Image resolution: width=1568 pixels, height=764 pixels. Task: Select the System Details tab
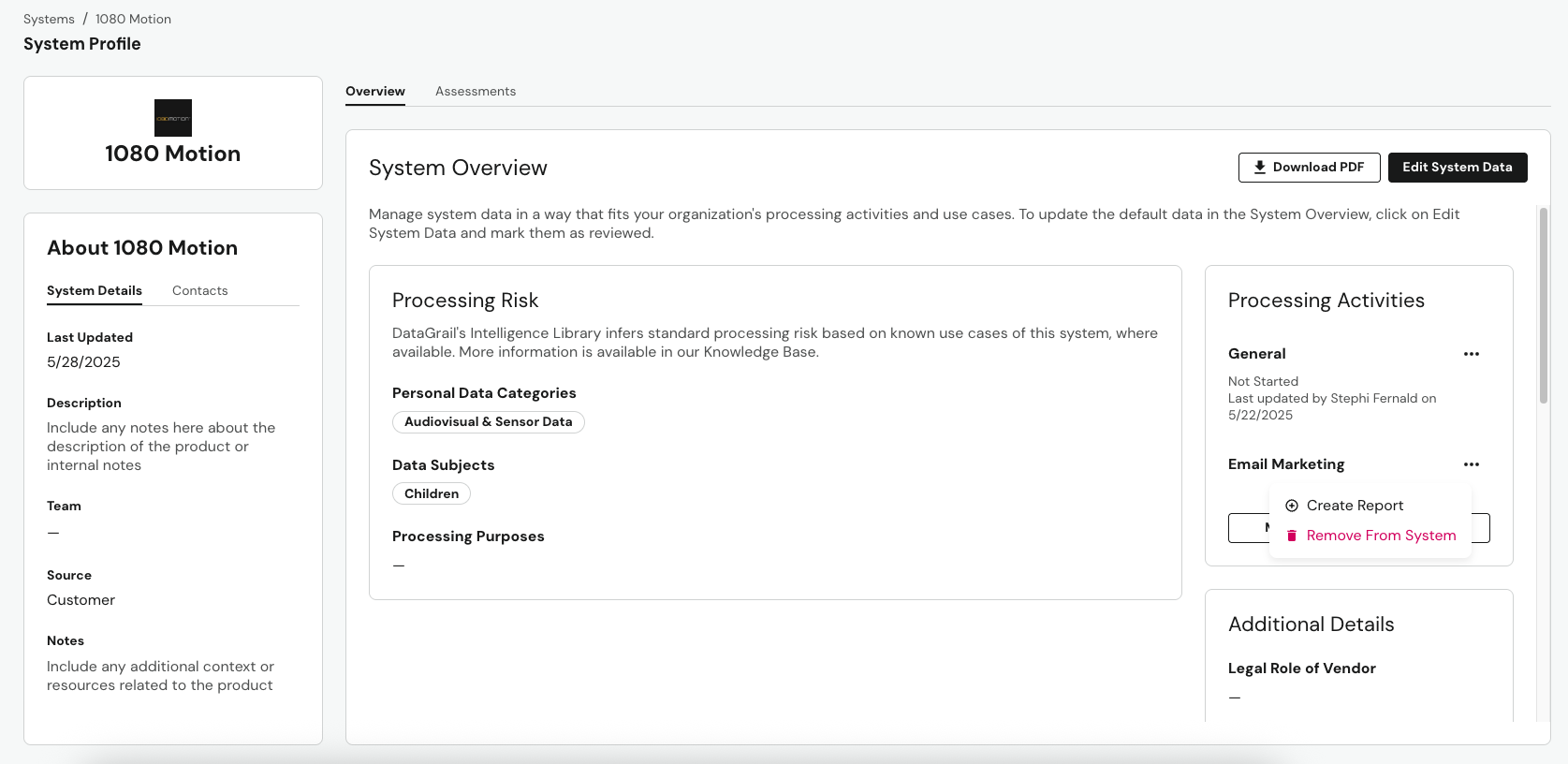tap(95, 290)
